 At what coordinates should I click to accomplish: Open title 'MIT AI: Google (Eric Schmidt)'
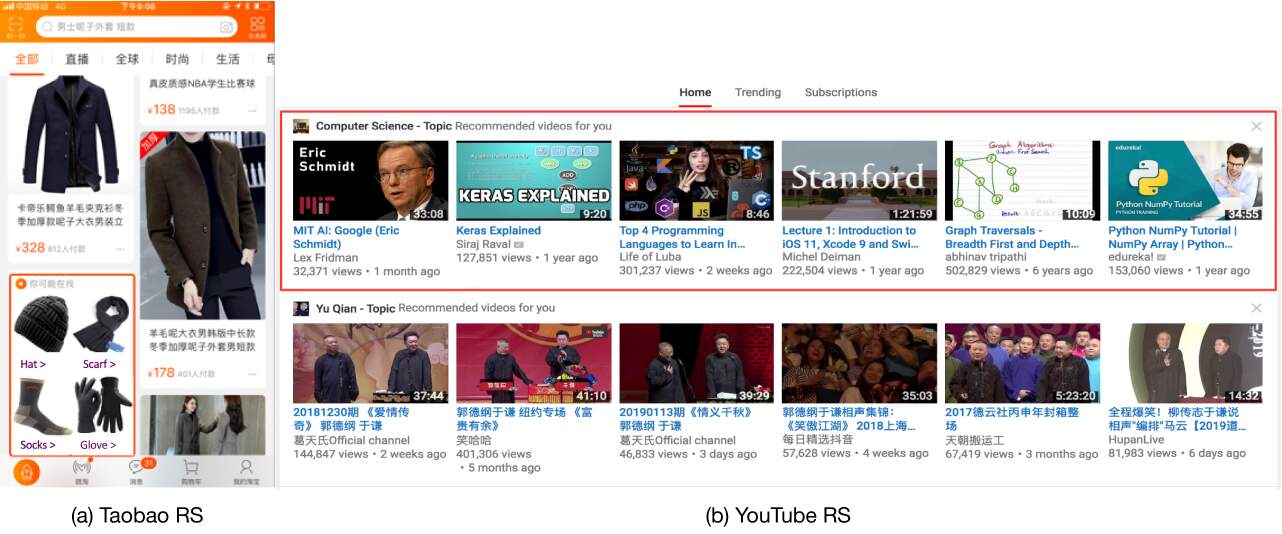pyautogui.click(x=346, y=237)
